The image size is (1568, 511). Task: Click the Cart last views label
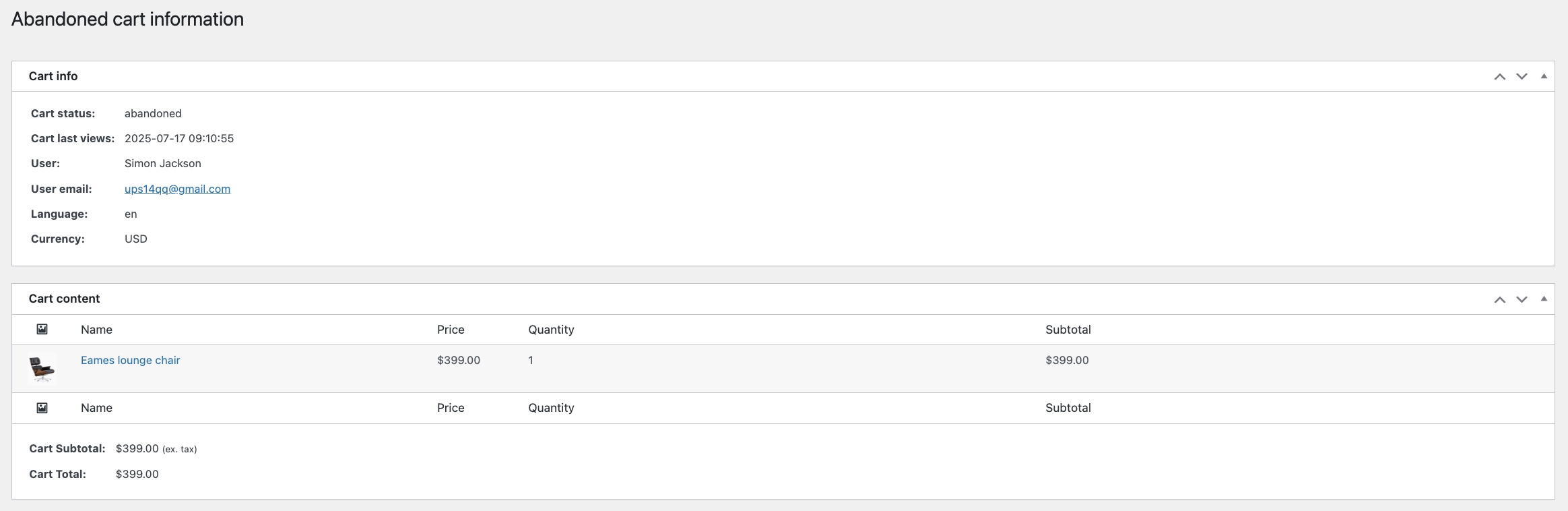(x=73, y=138)
